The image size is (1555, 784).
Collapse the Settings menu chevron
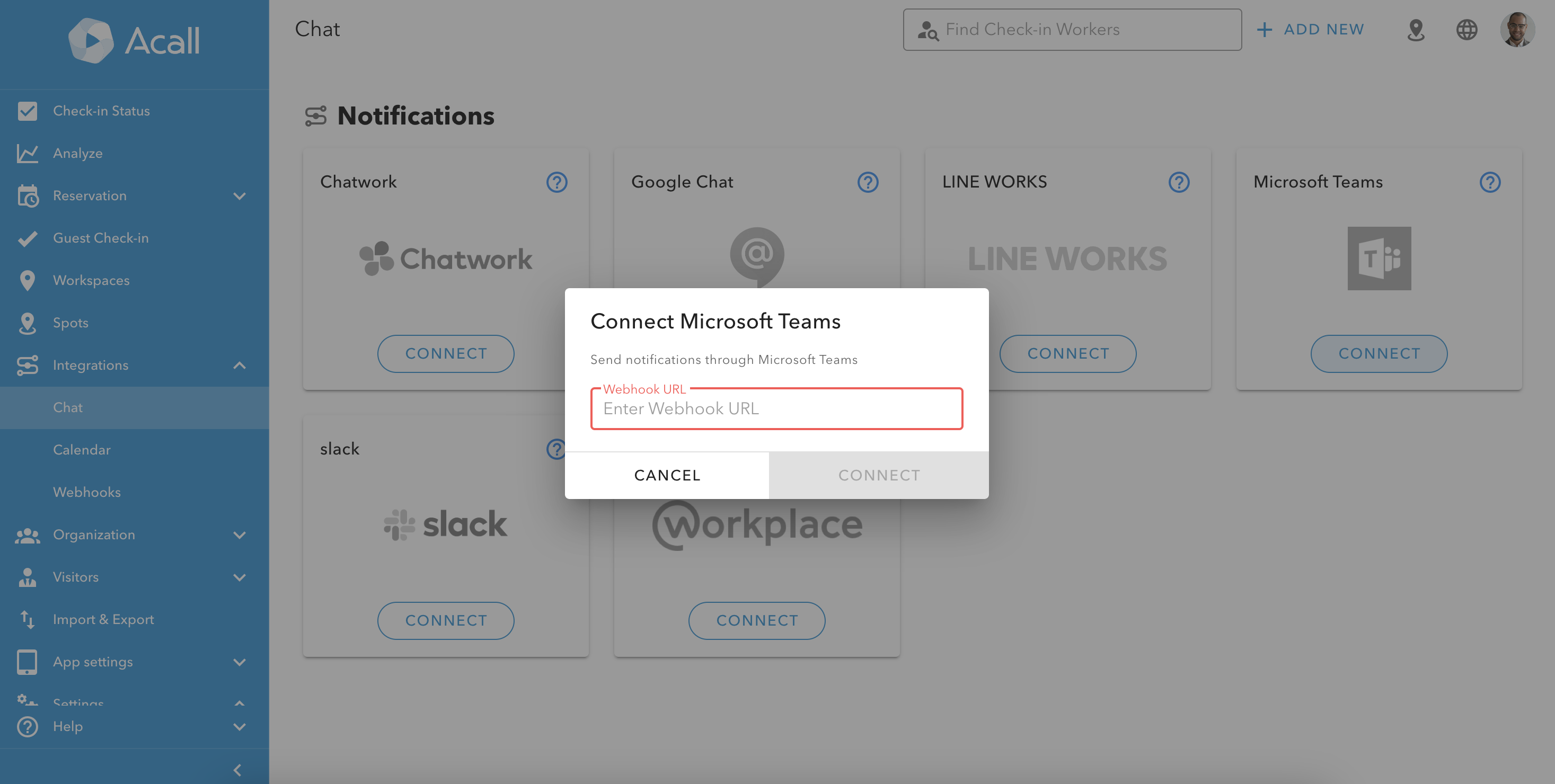click(x=240, y=703)
